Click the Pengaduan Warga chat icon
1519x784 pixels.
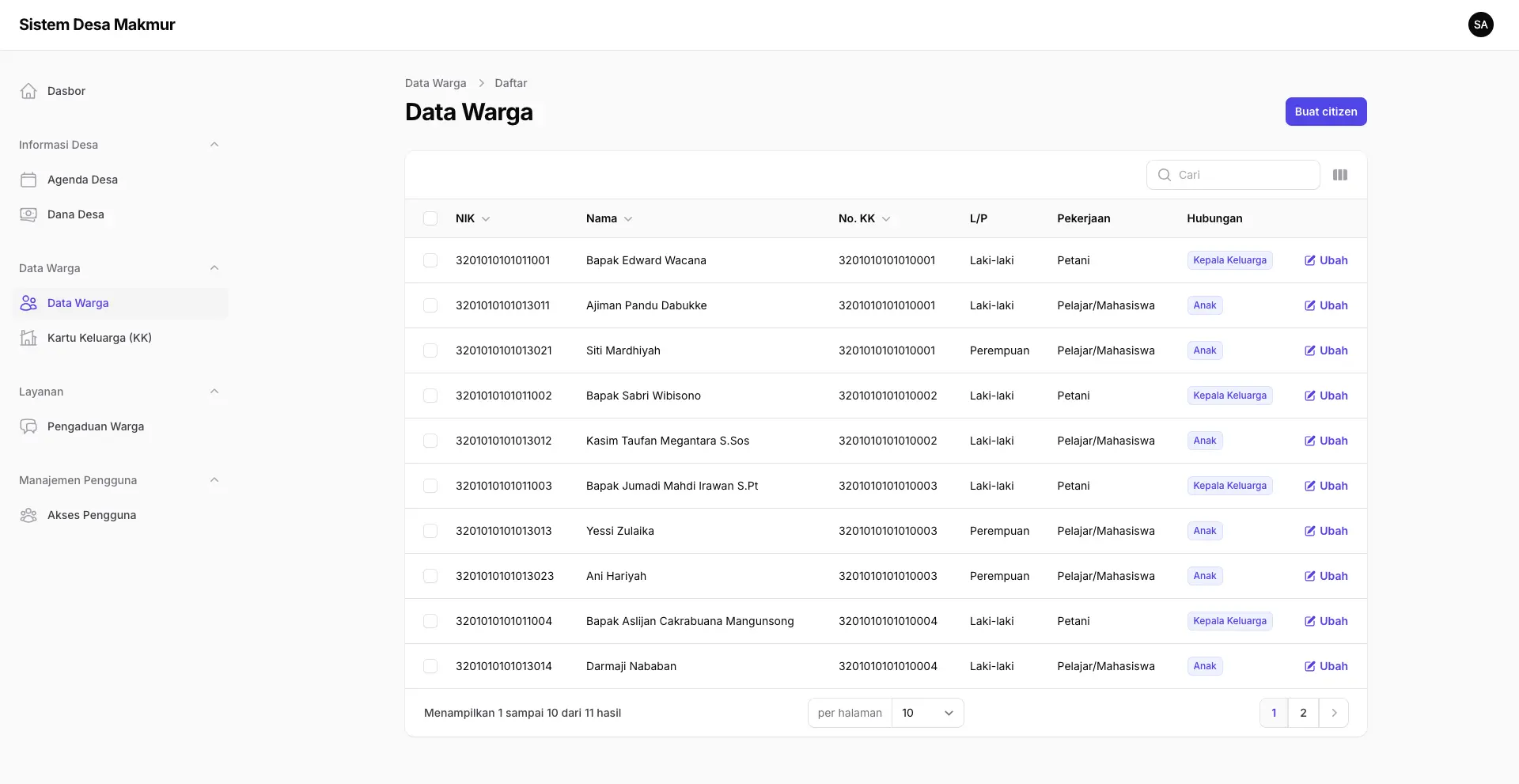click(x=28, y=426)
